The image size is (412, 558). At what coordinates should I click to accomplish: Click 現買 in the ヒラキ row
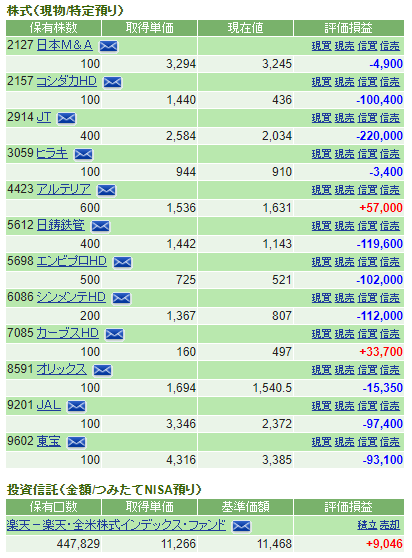(322, 154)
